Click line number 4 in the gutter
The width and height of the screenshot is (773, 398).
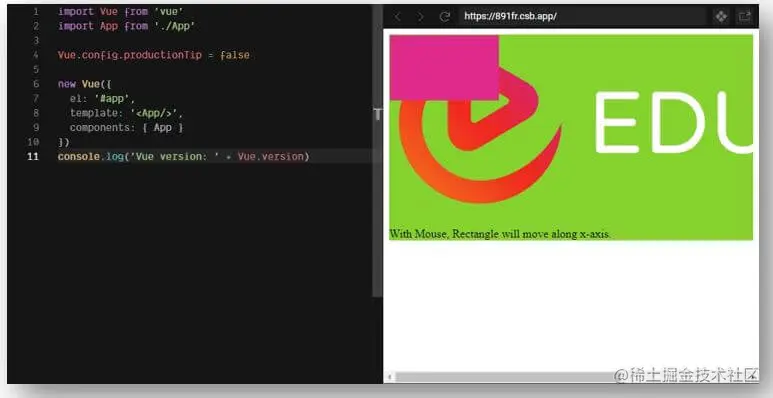coord(35,55)
